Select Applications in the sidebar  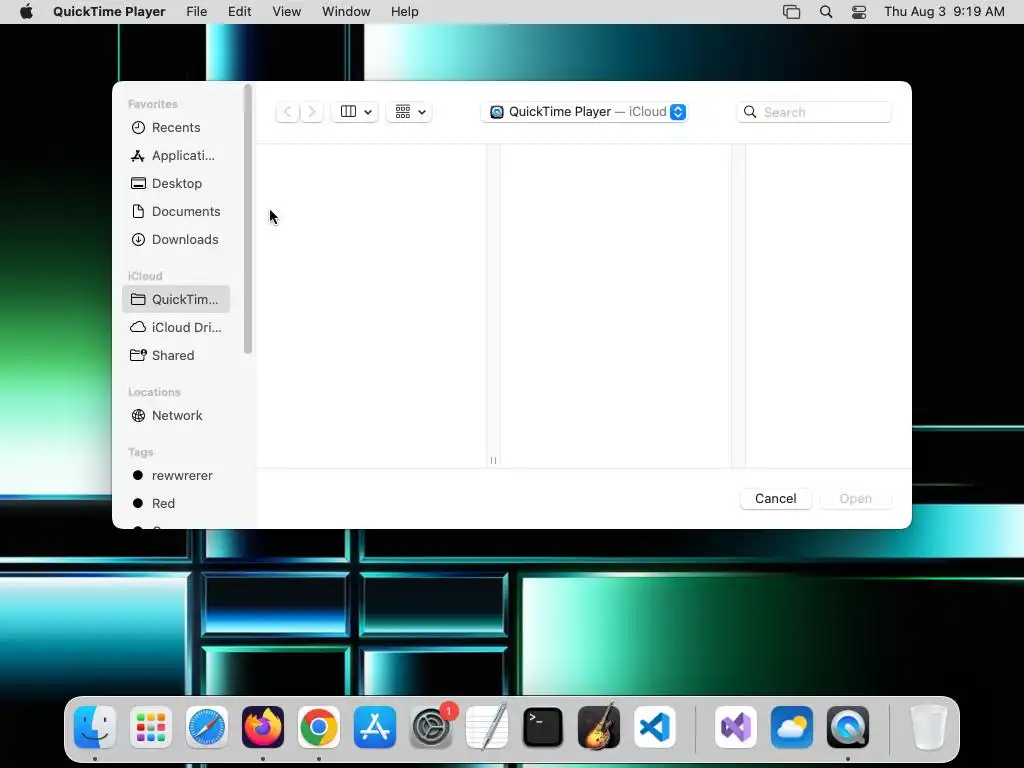[176, 155]
